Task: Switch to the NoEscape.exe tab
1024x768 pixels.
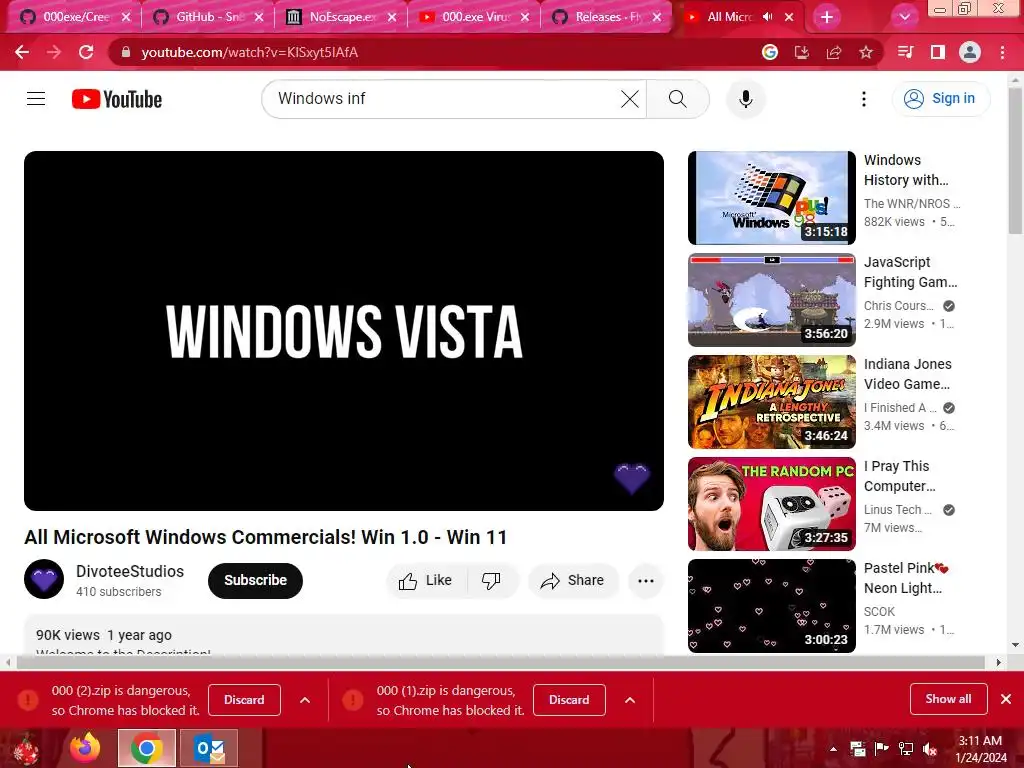Action: coord(341,17)
